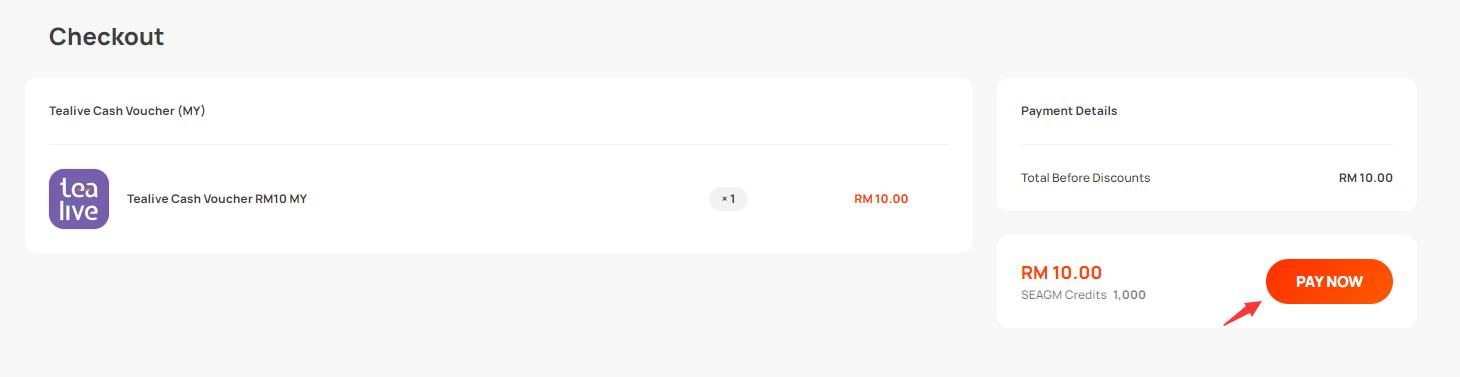Click the divider line below the voucher section title
This screenshot has width=1460, height=377.
[x=499, y=144]
